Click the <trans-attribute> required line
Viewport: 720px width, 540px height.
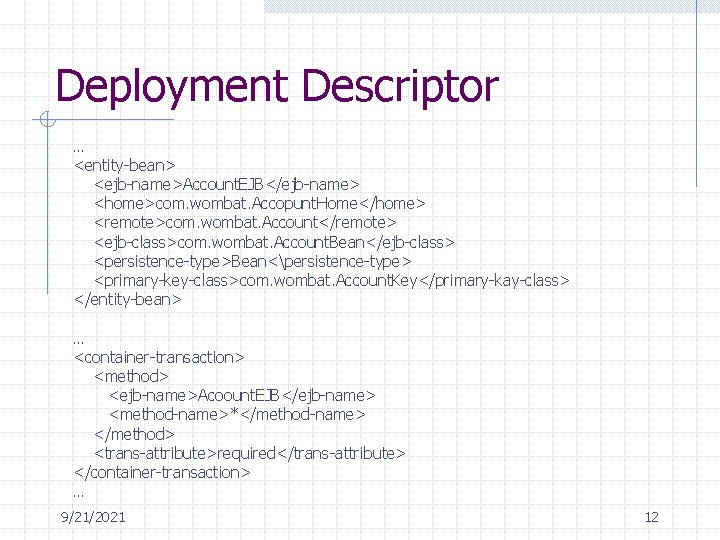click(x=250, y=453)
